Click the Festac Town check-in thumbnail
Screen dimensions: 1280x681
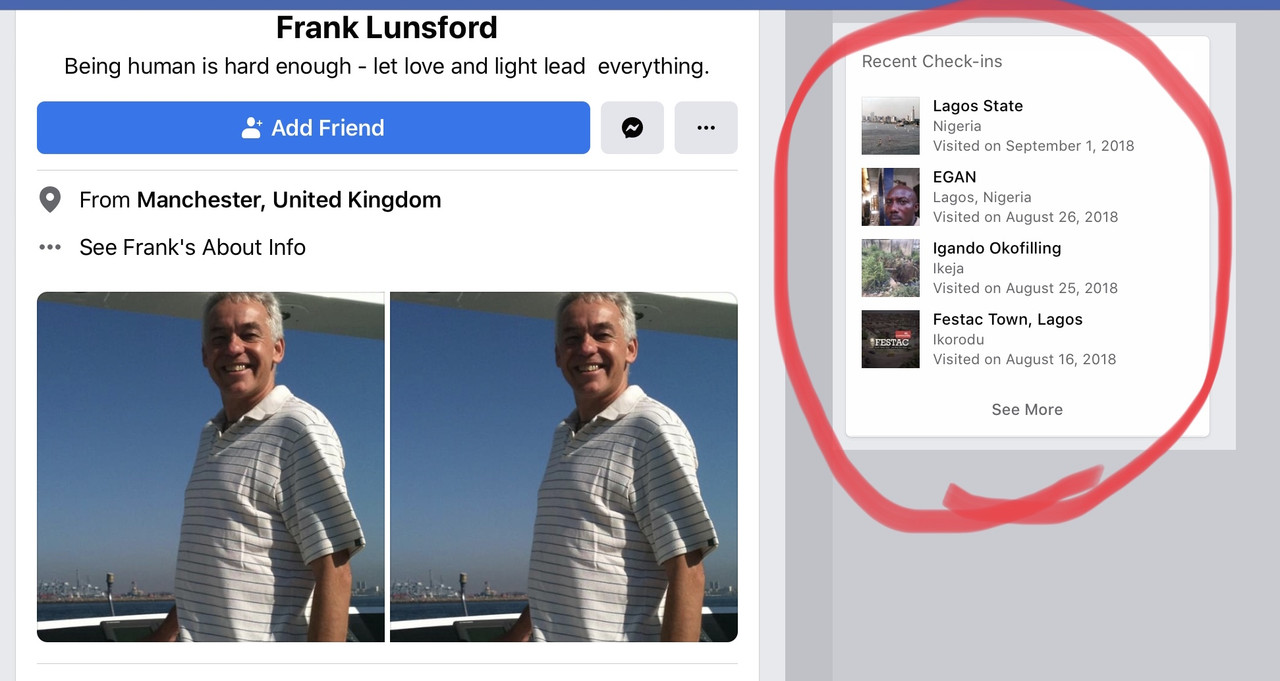891,339
